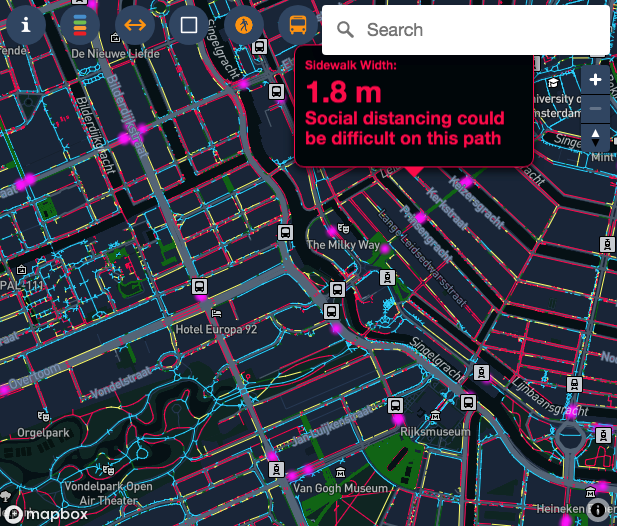Click the magenta dot near Van Gogh Museum
The image size is (617, 526).
tap(308, 469)
